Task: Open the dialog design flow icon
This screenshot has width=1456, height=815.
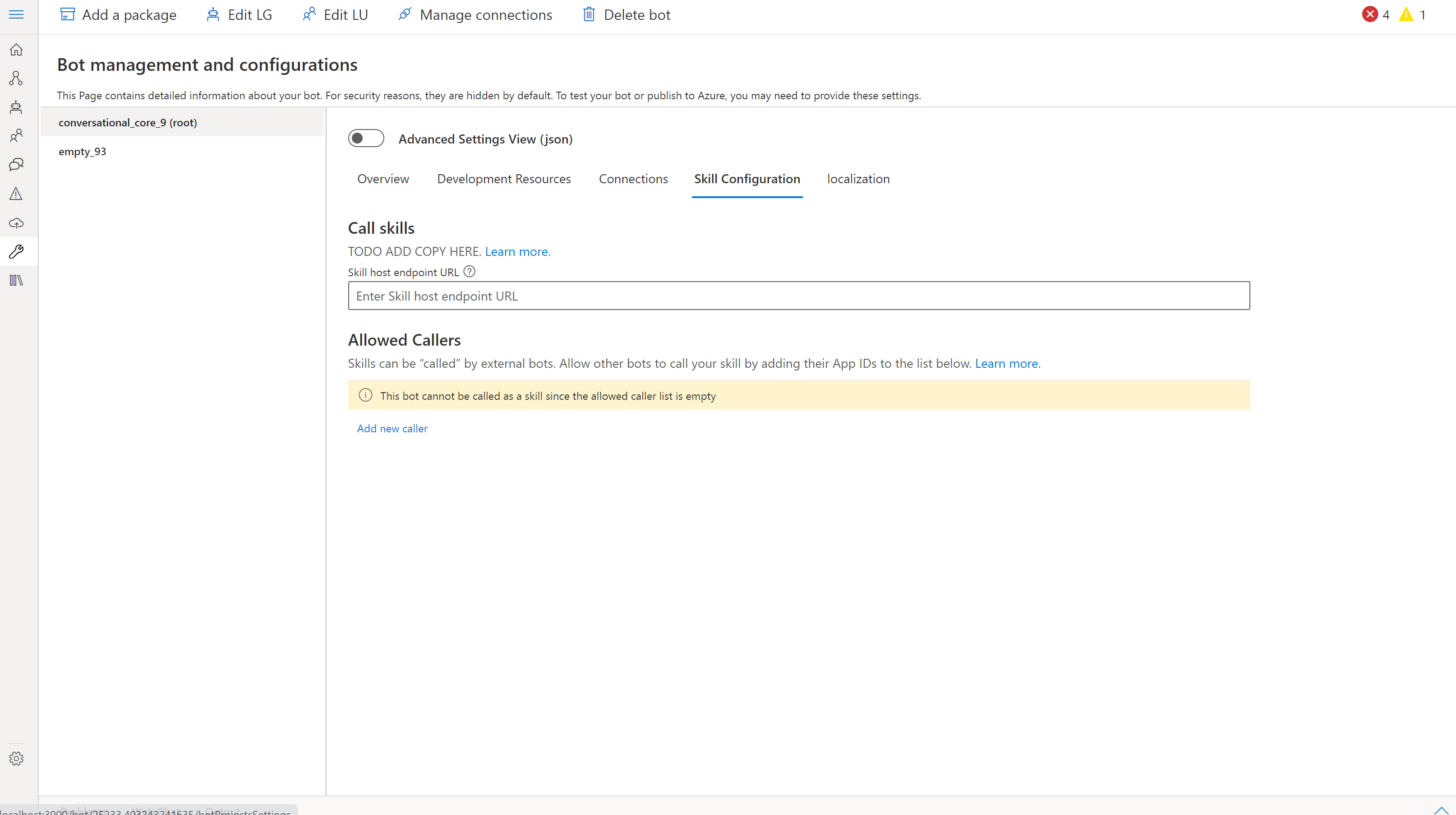Action: tap(16, 78)
